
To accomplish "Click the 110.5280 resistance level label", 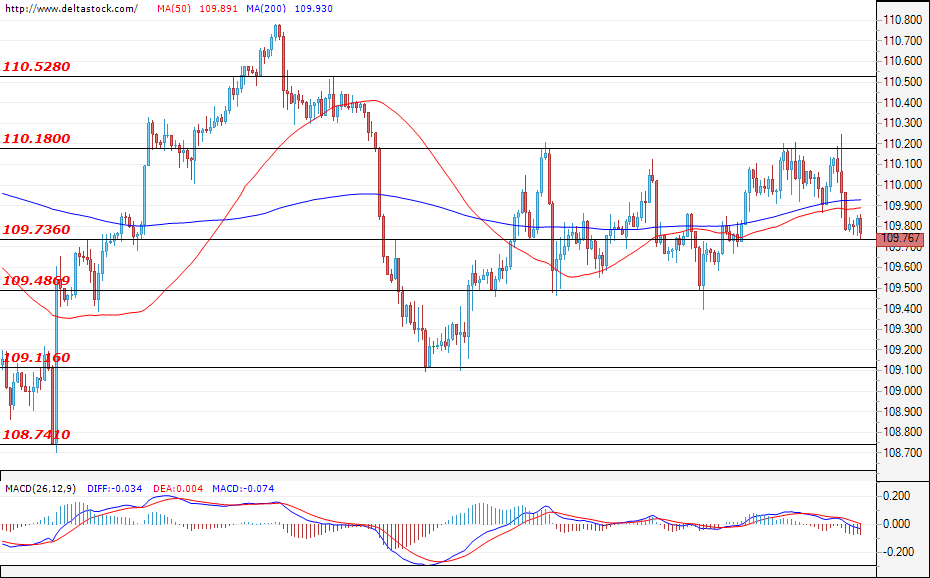I will tap(36, 66).
